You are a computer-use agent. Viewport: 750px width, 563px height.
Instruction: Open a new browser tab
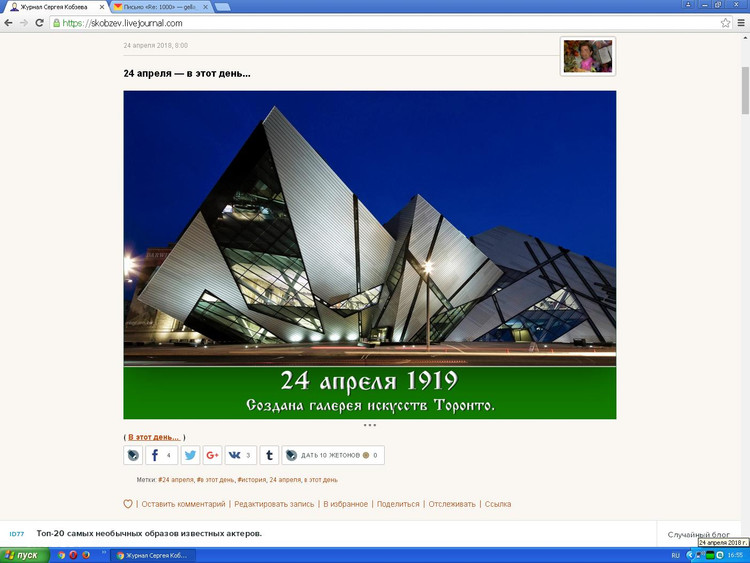(x=222, y=7)
